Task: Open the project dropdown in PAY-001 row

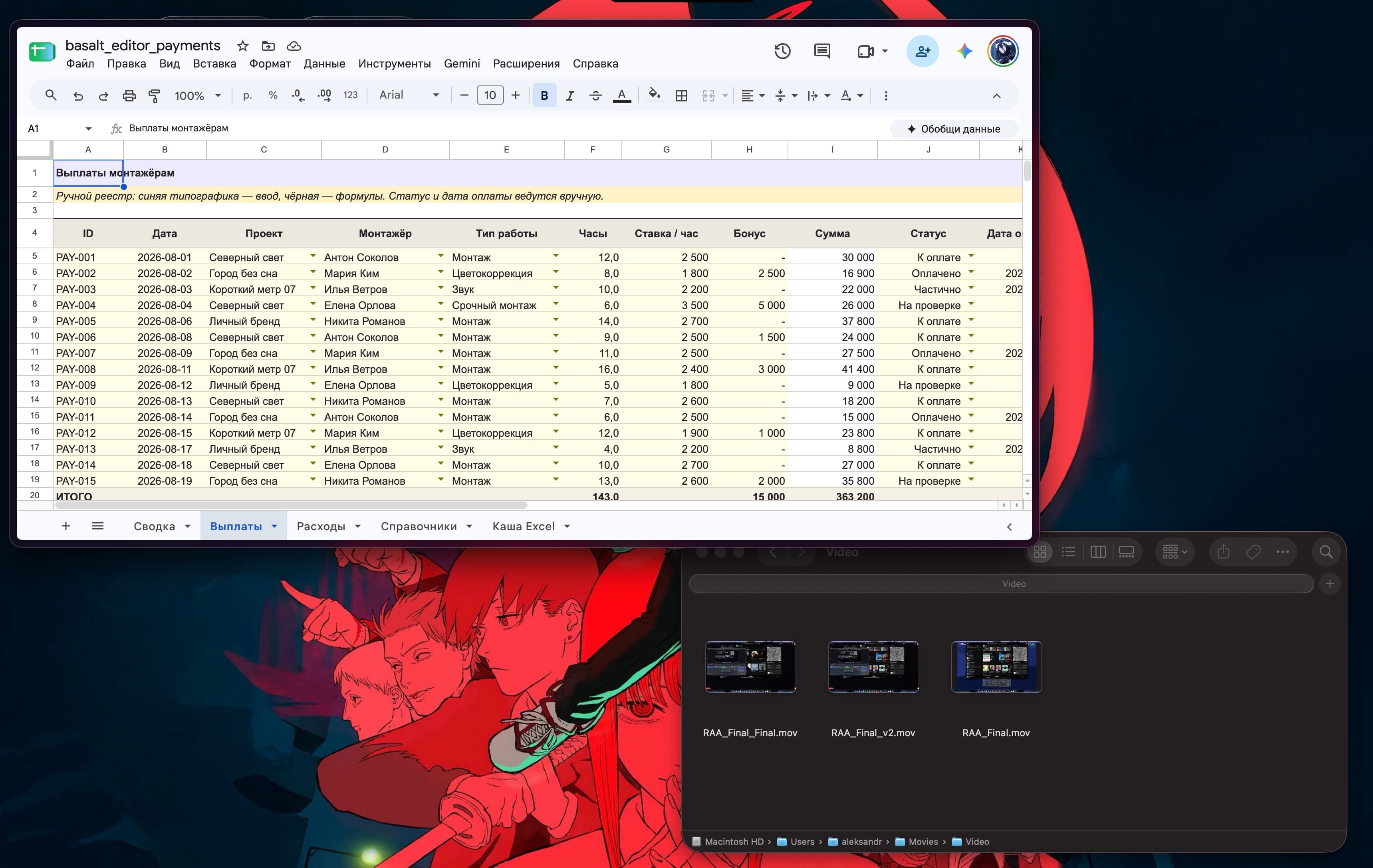Action: pos(313,256)
